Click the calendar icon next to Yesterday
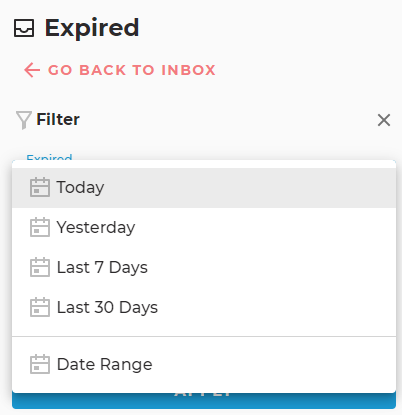 40,227
